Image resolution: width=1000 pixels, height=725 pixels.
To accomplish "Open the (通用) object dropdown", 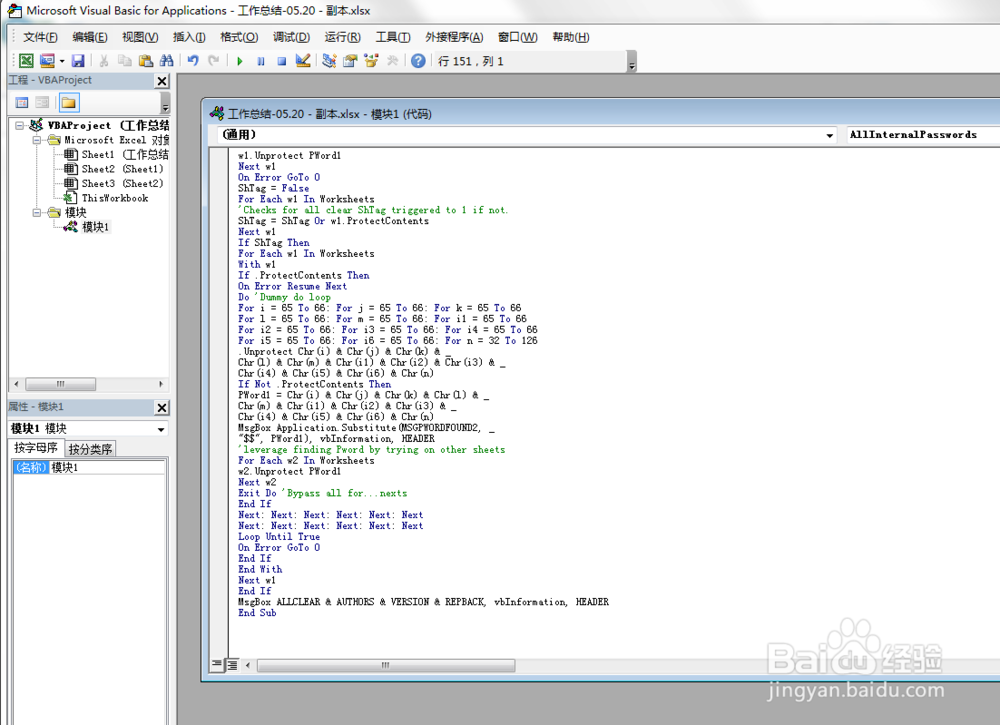I will point(829,135).
